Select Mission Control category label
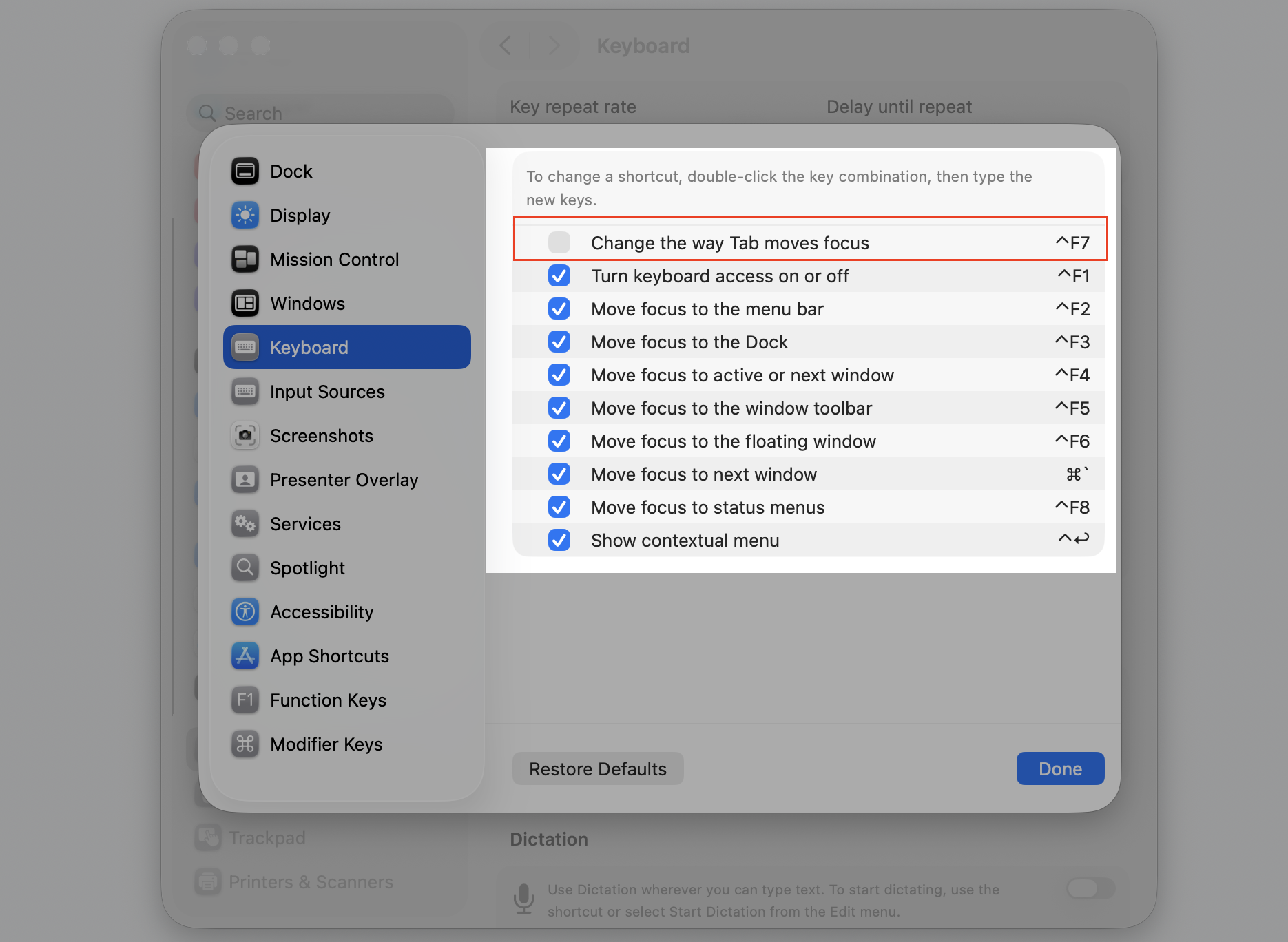Viewport: 1288px width, 942px height. (335, 260)
